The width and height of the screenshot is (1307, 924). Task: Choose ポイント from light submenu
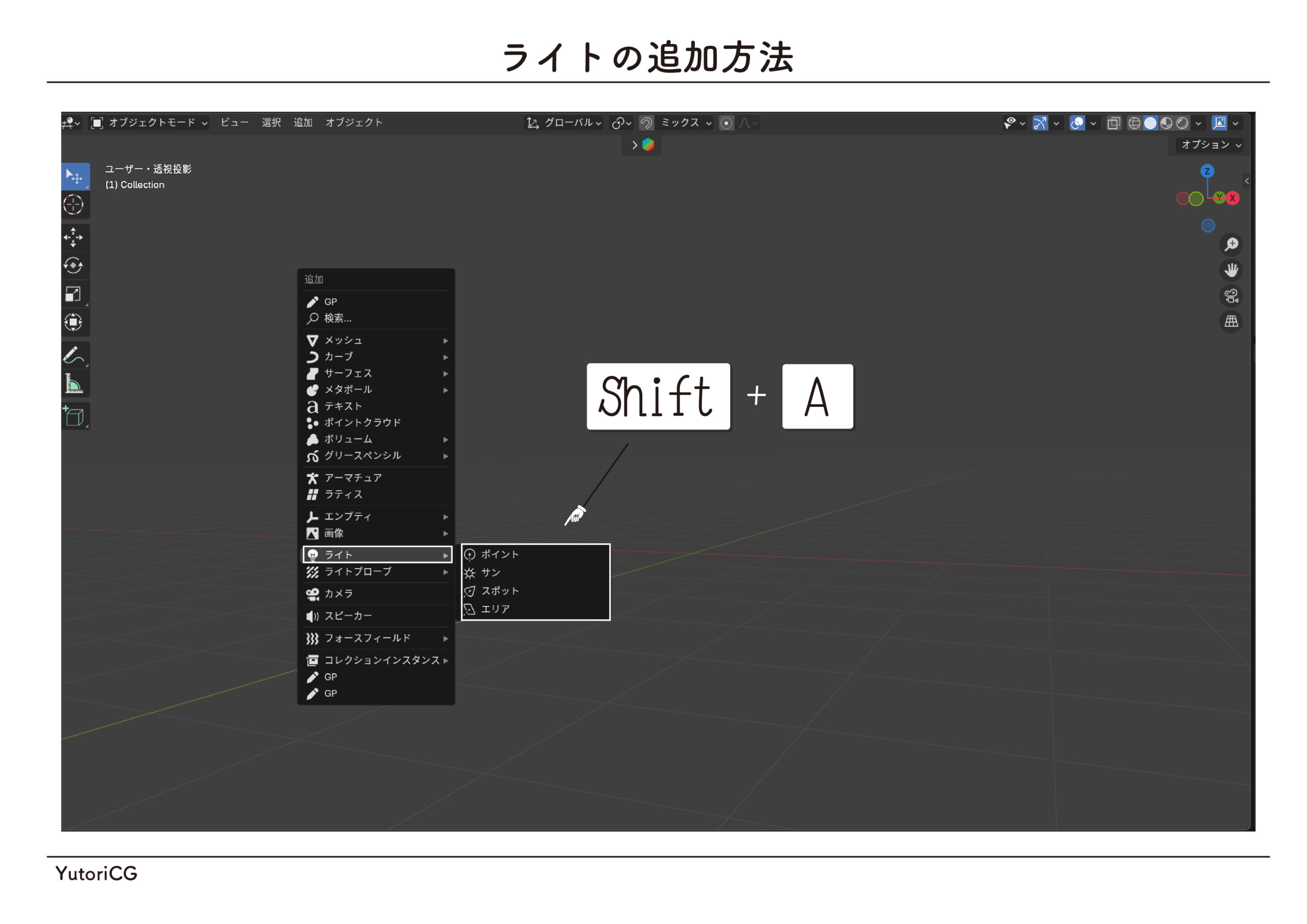500,554
